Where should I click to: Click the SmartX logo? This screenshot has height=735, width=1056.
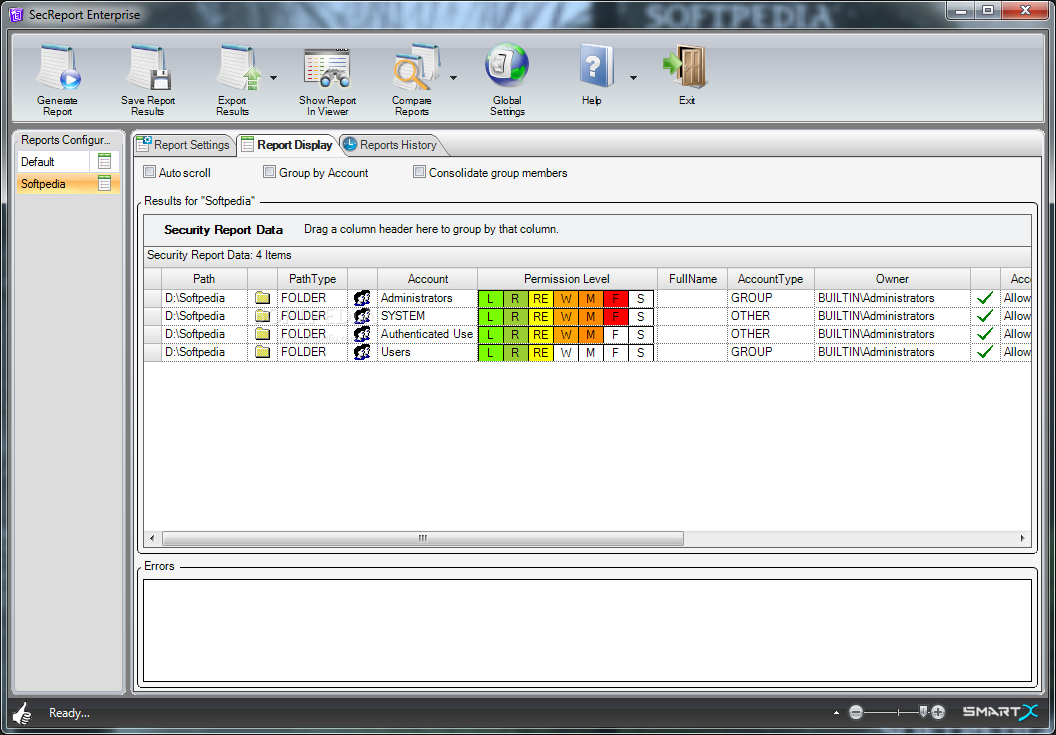(1001, 711)
